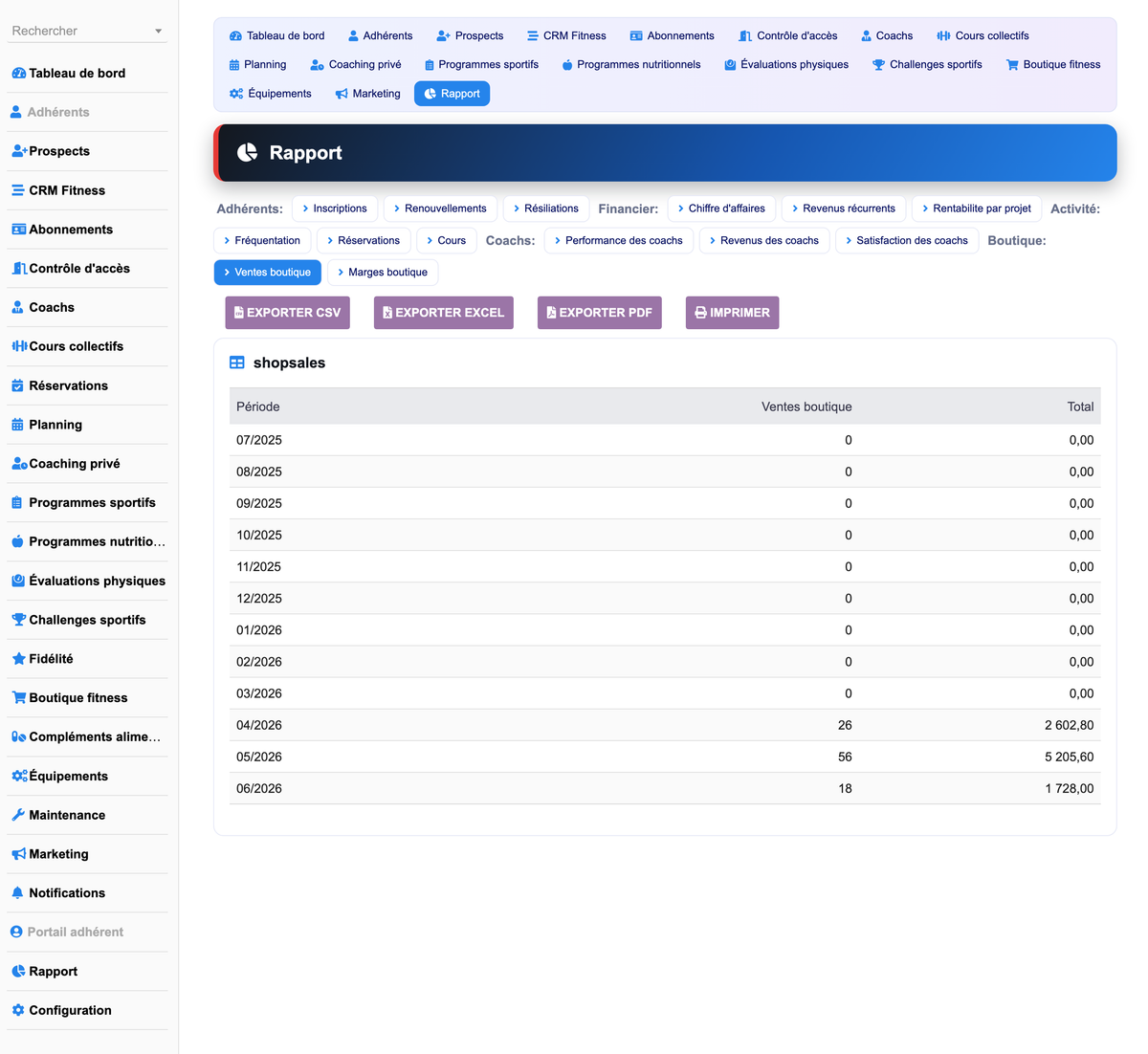Open Portail adhérent in sidebar

point(67,932)
